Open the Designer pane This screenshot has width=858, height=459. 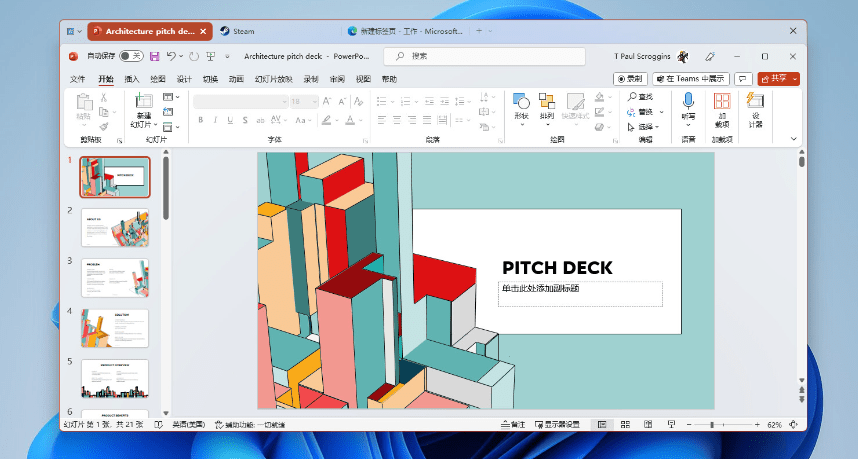click(756, 101)
